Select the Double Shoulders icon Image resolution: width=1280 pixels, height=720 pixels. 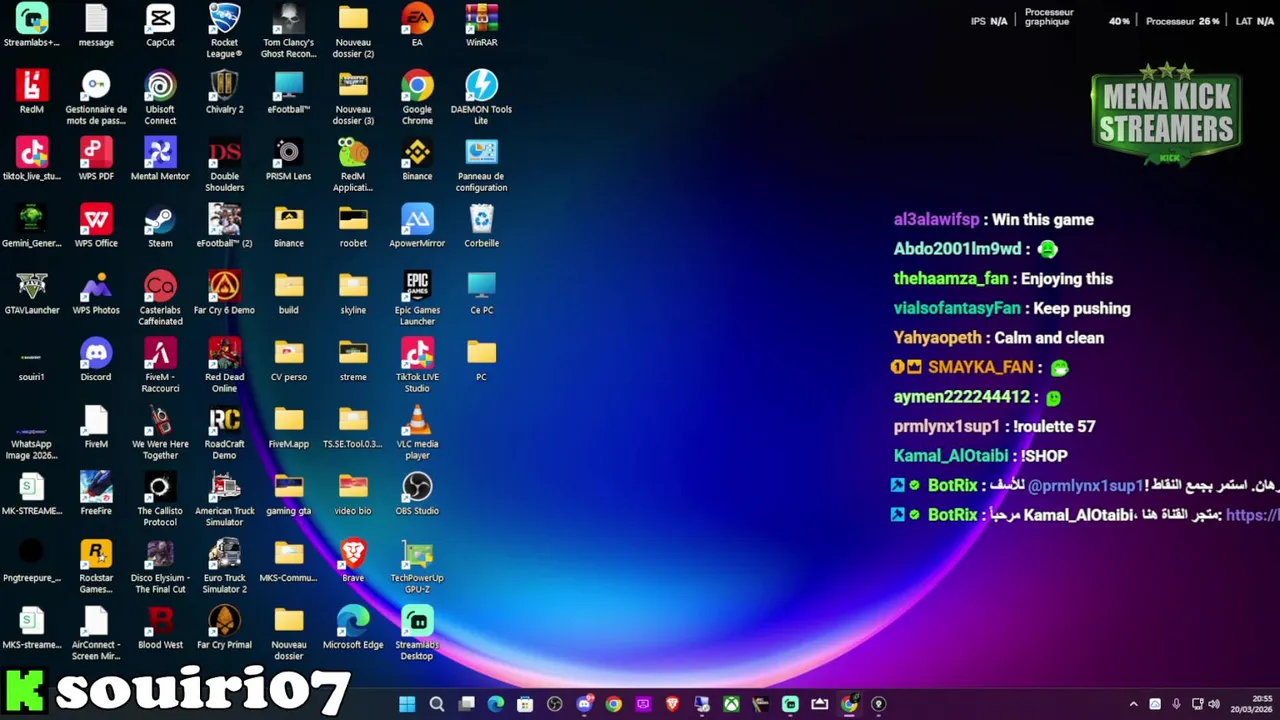coord(224,164)
